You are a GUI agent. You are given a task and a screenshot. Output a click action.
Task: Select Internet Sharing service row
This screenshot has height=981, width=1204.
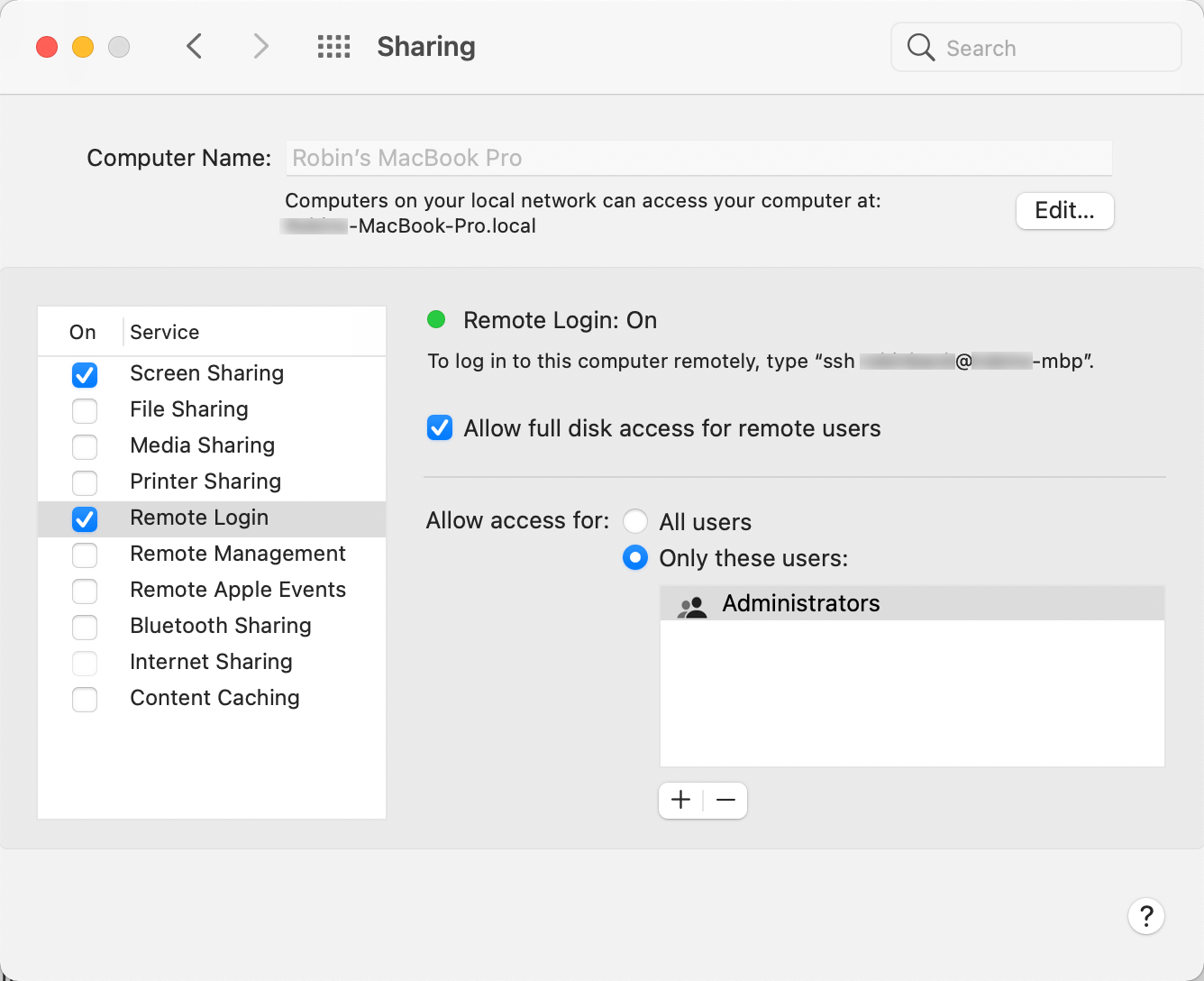(x=212, y=662)
